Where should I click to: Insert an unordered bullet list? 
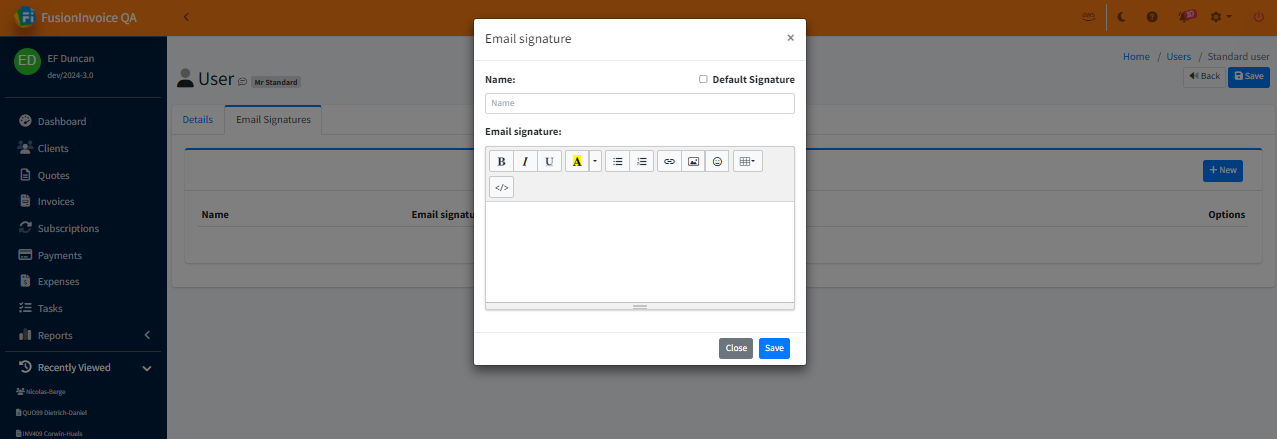(618, 161)
